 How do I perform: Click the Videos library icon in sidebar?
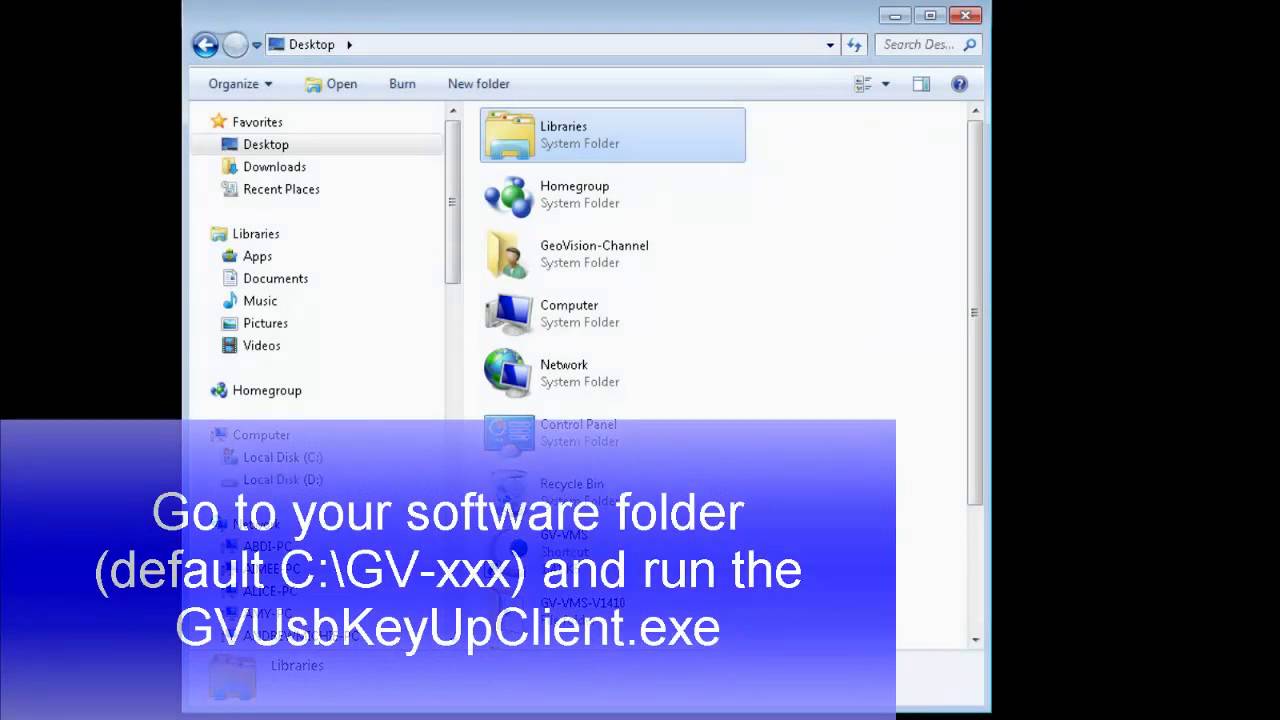[x=230, y=346]
